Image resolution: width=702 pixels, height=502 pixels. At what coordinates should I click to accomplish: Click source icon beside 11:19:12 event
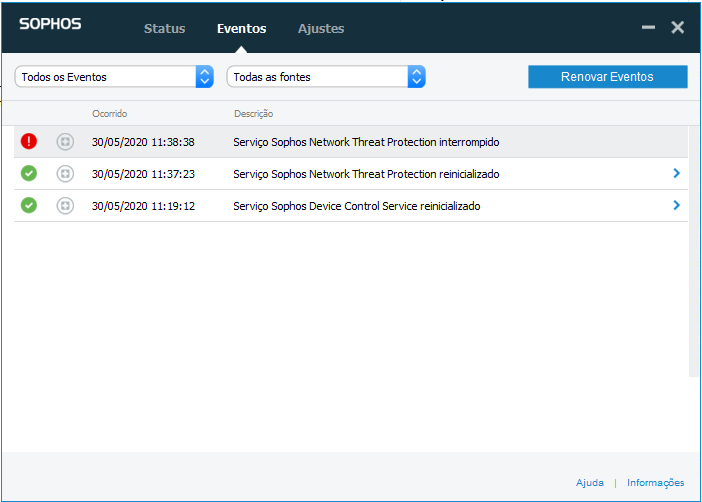tap(65, 206)
